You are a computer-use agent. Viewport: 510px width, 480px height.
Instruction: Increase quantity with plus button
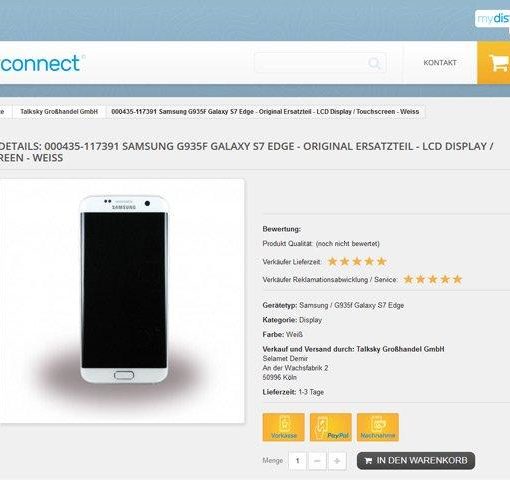337,461
